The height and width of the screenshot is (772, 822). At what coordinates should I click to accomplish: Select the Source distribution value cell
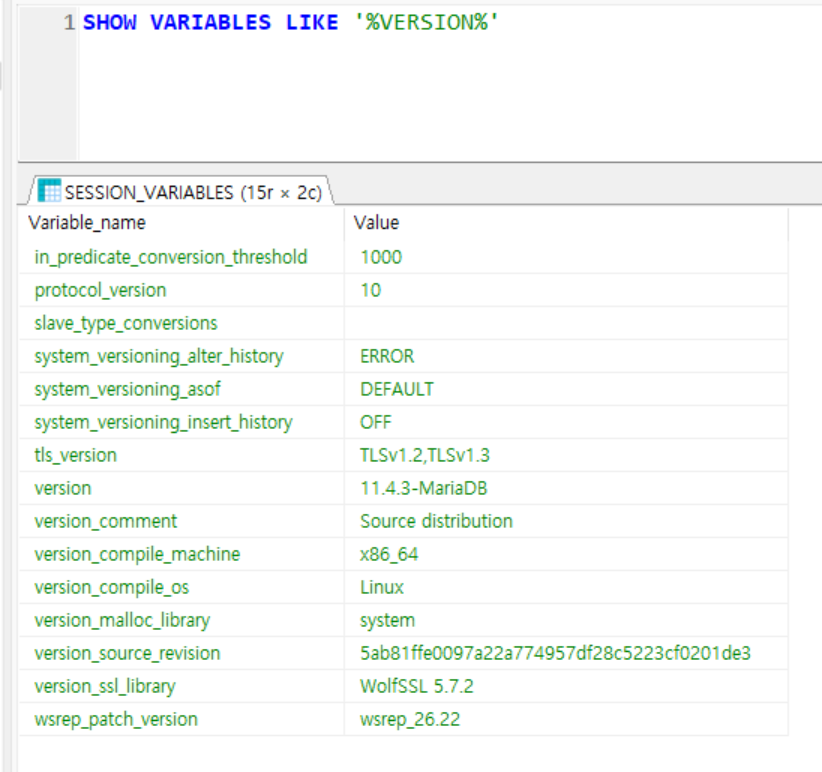click(x=566, y=521)
